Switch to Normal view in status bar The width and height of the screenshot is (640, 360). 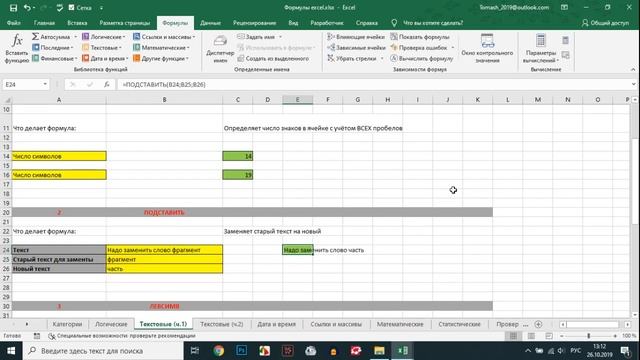513,336
